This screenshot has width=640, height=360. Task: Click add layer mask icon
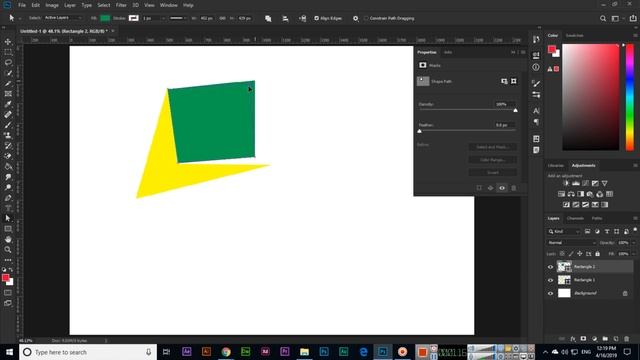point(583,339)
